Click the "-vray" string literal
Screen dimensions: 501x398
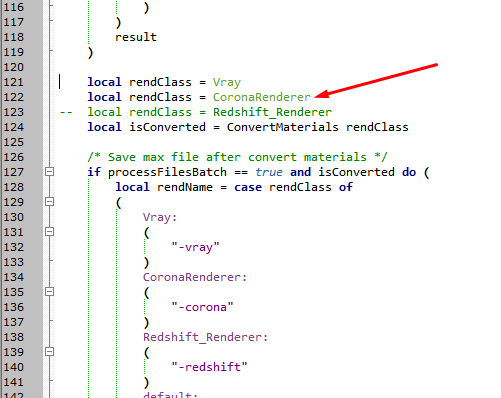(x=195, y=247)
